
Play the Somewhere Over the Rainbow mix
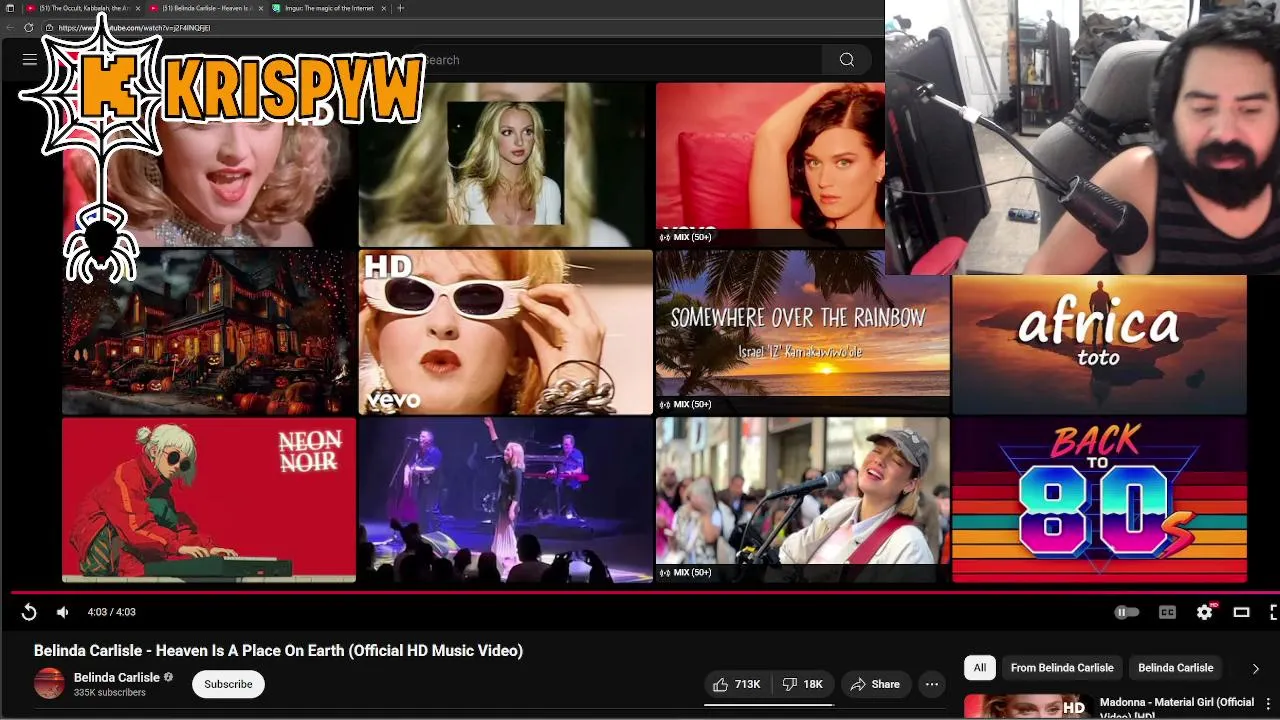pyautogui.click(x=802, y=332)
